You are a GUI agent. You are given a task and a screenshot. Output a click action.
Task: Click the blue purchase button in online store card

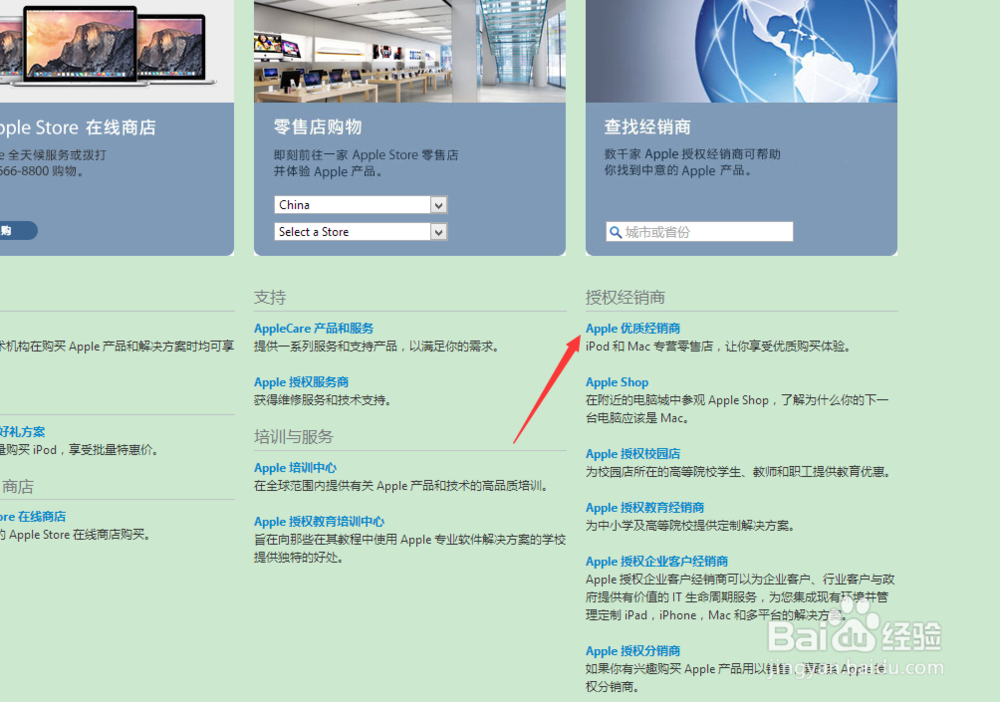pos(18,230)
